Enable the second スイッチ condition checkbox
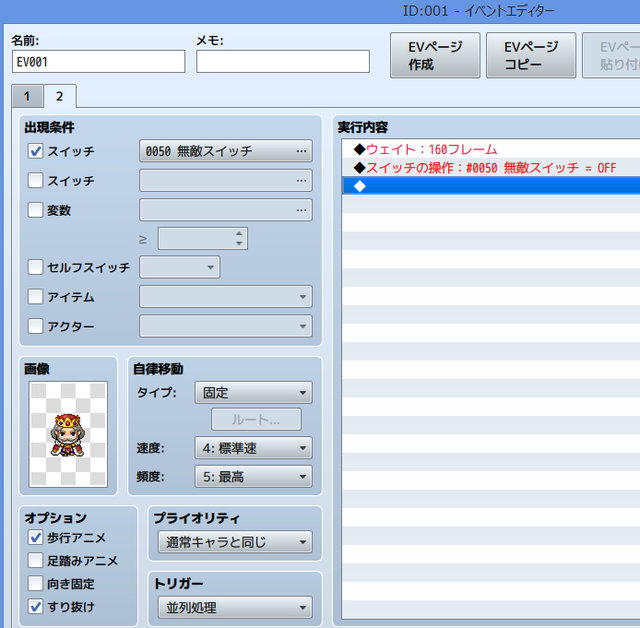The height and width of the screenshot is (628, 640). tap(35, 180)
